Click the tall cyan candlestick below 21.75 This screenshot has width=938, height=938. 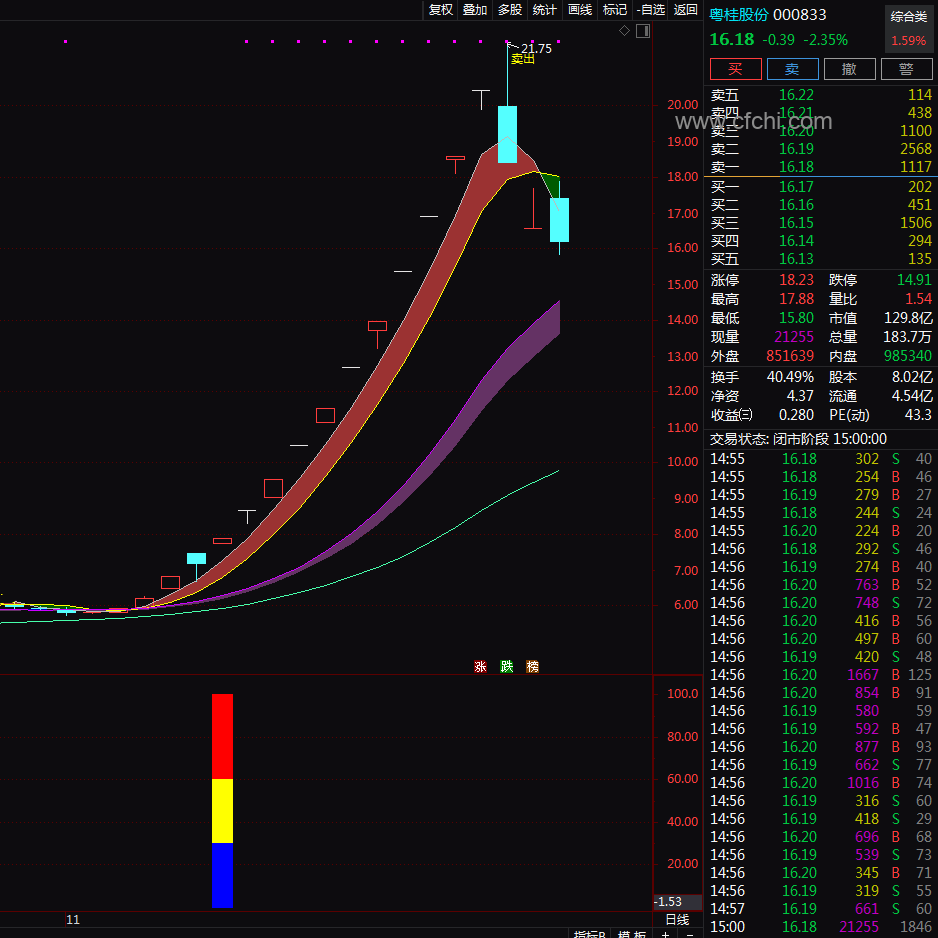click(507, 134)
